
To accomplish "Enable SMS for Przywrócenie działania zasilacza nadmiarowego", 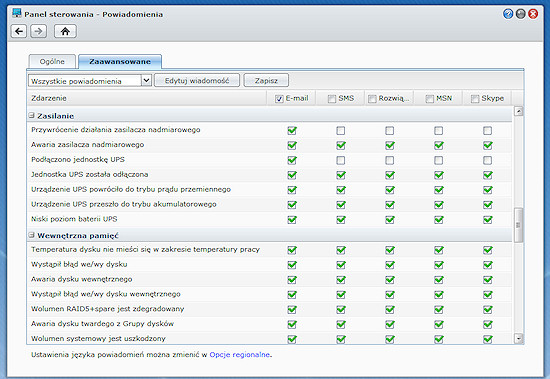I will coord(341,131).
